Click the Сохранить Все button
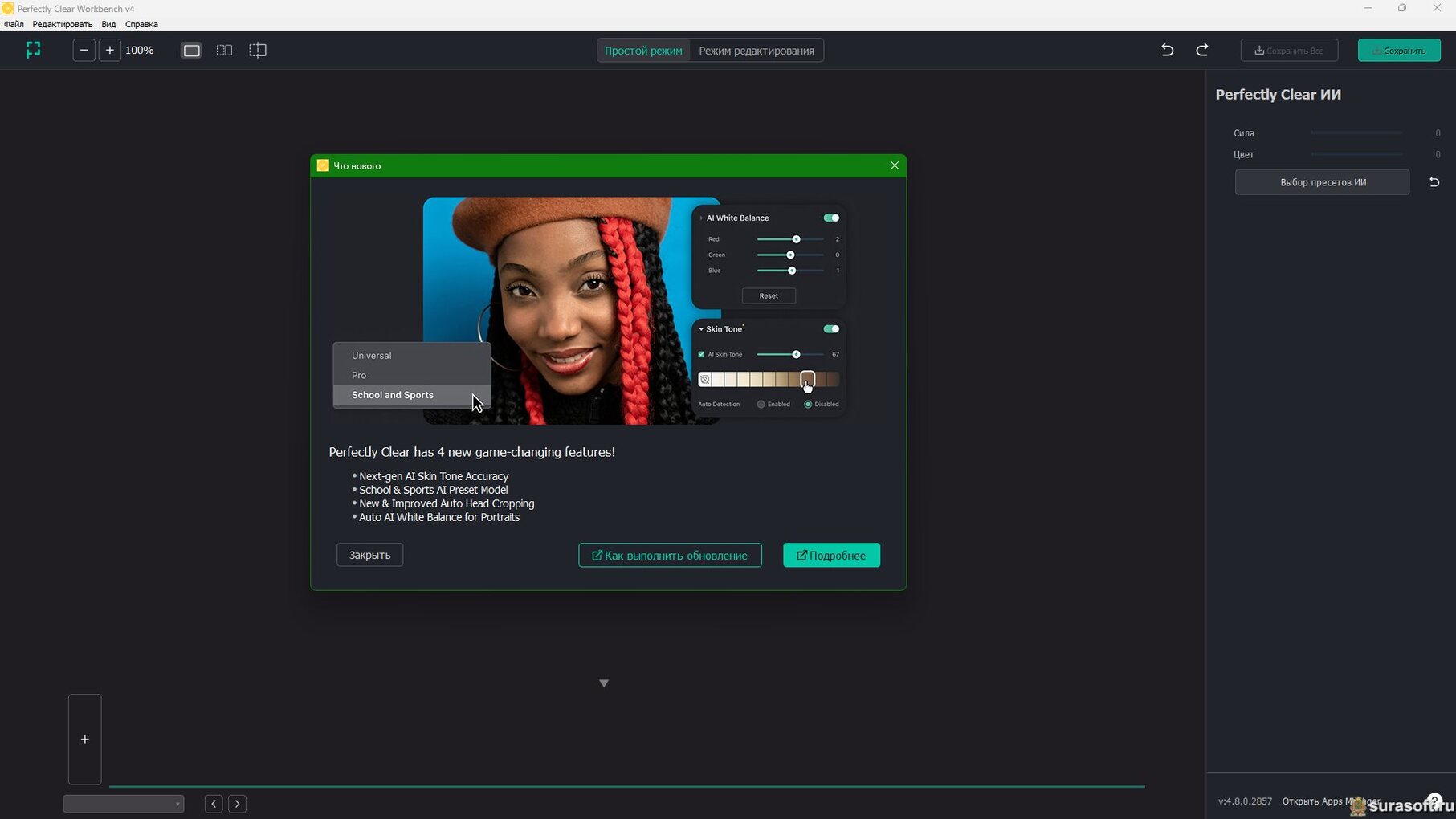This screenshot has width=1456, height=819. (x=1289, y=51)
